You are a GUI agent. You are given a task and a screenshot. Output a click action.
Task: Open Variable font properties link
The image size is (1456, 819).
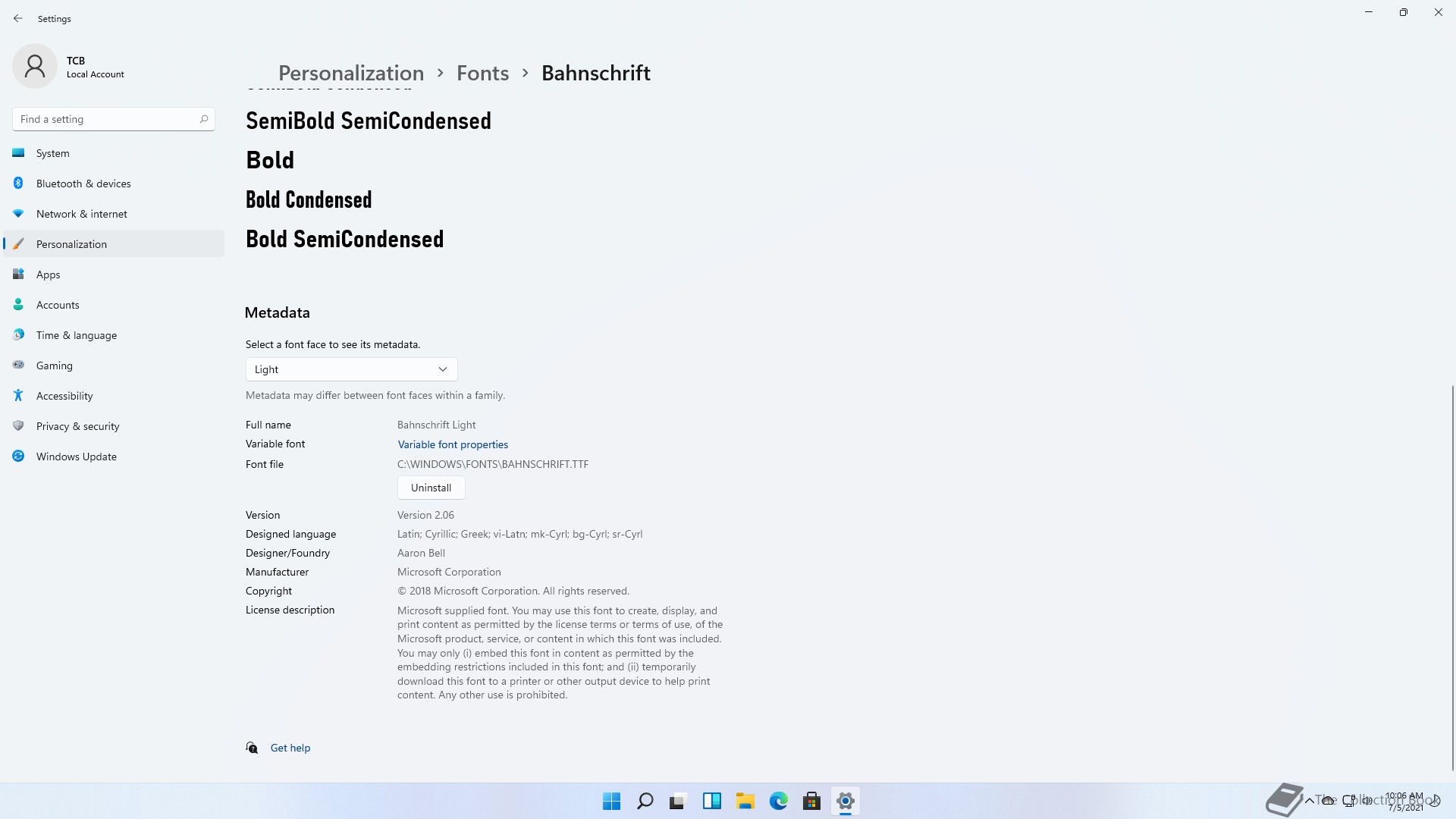tap(453, 444)
